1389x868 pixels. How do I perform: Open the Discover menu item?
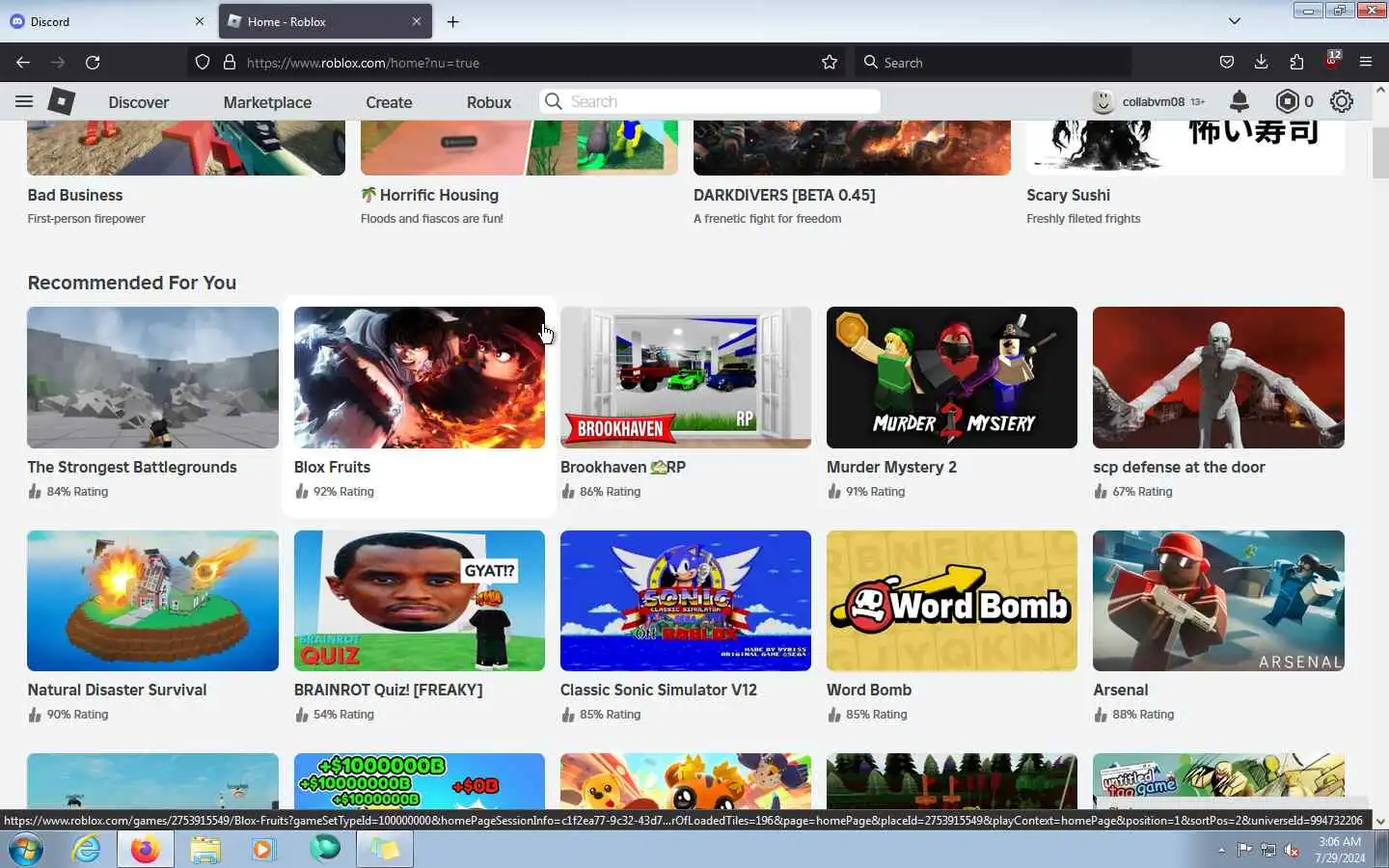139,102
